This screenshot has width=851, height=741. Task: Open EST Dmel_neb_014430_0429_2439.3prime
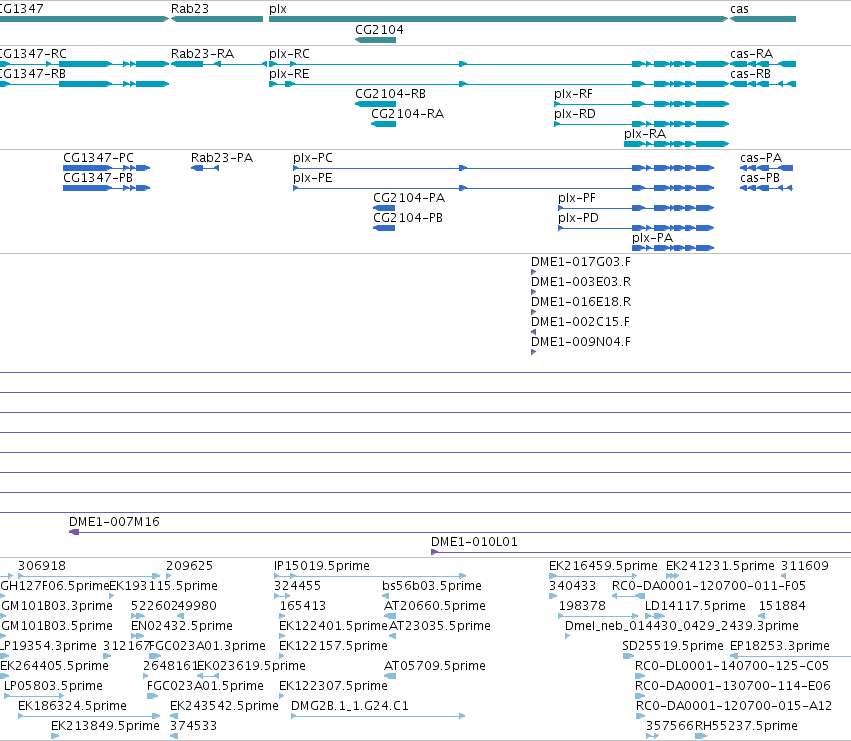pyautogui.click(x=682, y=626)
